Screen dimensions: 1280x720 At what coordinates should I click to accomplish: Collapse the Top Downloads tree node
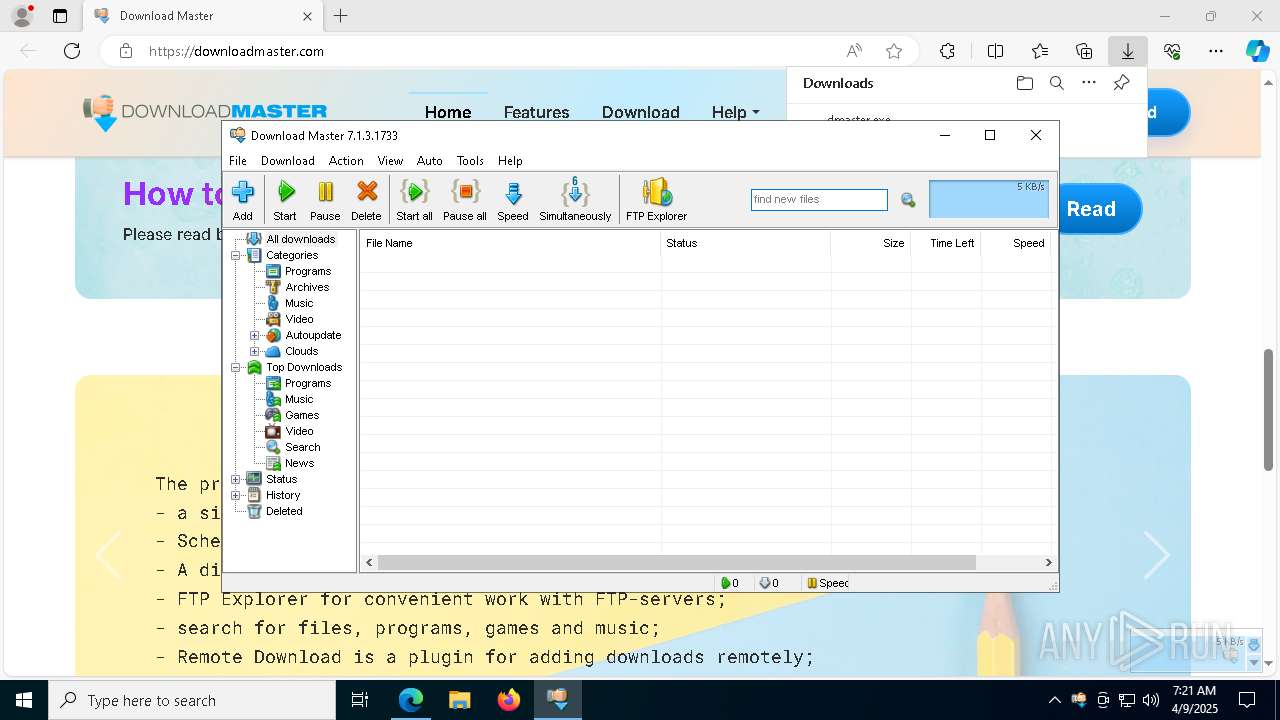pyautogui.click(x=236, y=367)
